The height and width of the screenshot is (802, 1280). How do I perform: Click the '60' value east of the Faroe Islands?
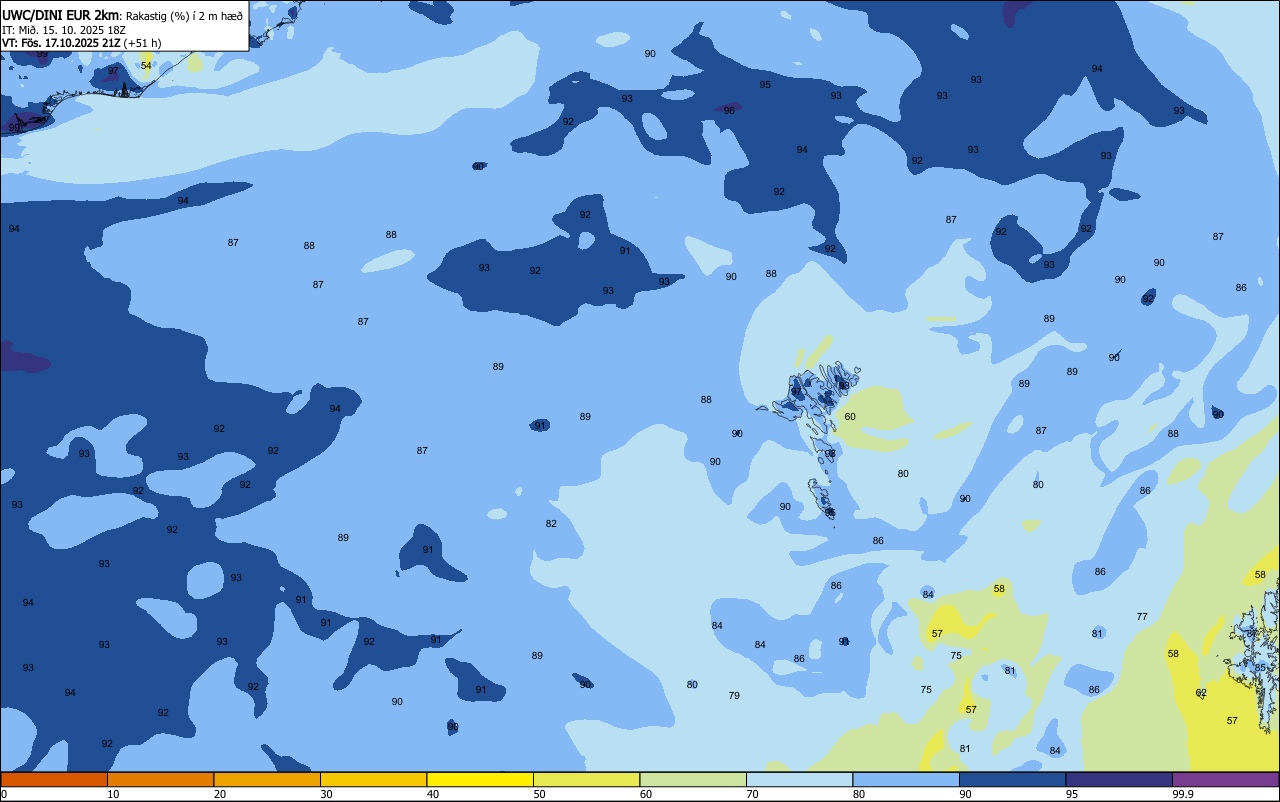[x=850, y=417]
